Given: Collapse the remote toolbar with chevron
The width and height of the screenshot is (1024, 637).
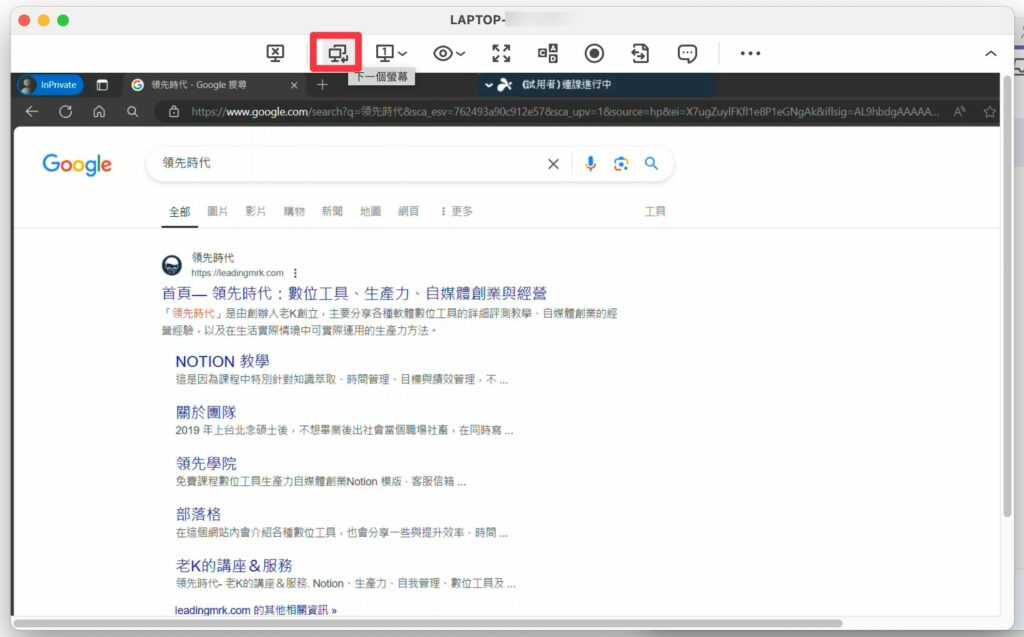Looking at the screenshot, I should click(991, 54).
